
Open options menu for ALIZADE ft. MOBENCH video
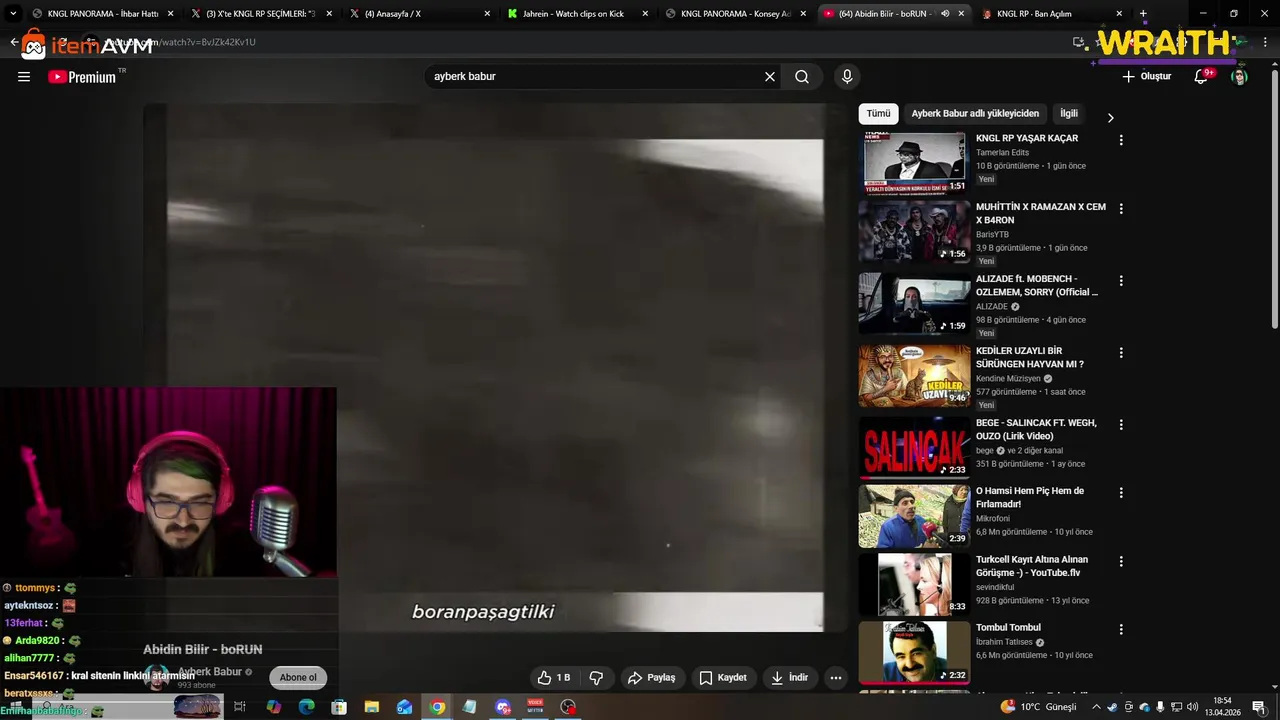point(1121,281)
